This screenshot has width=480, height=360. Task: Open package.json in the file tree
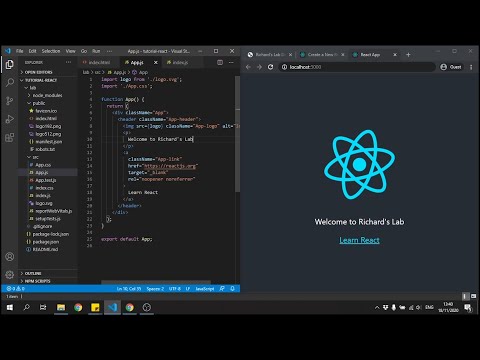pyautogui.click(x=45, y=242)
